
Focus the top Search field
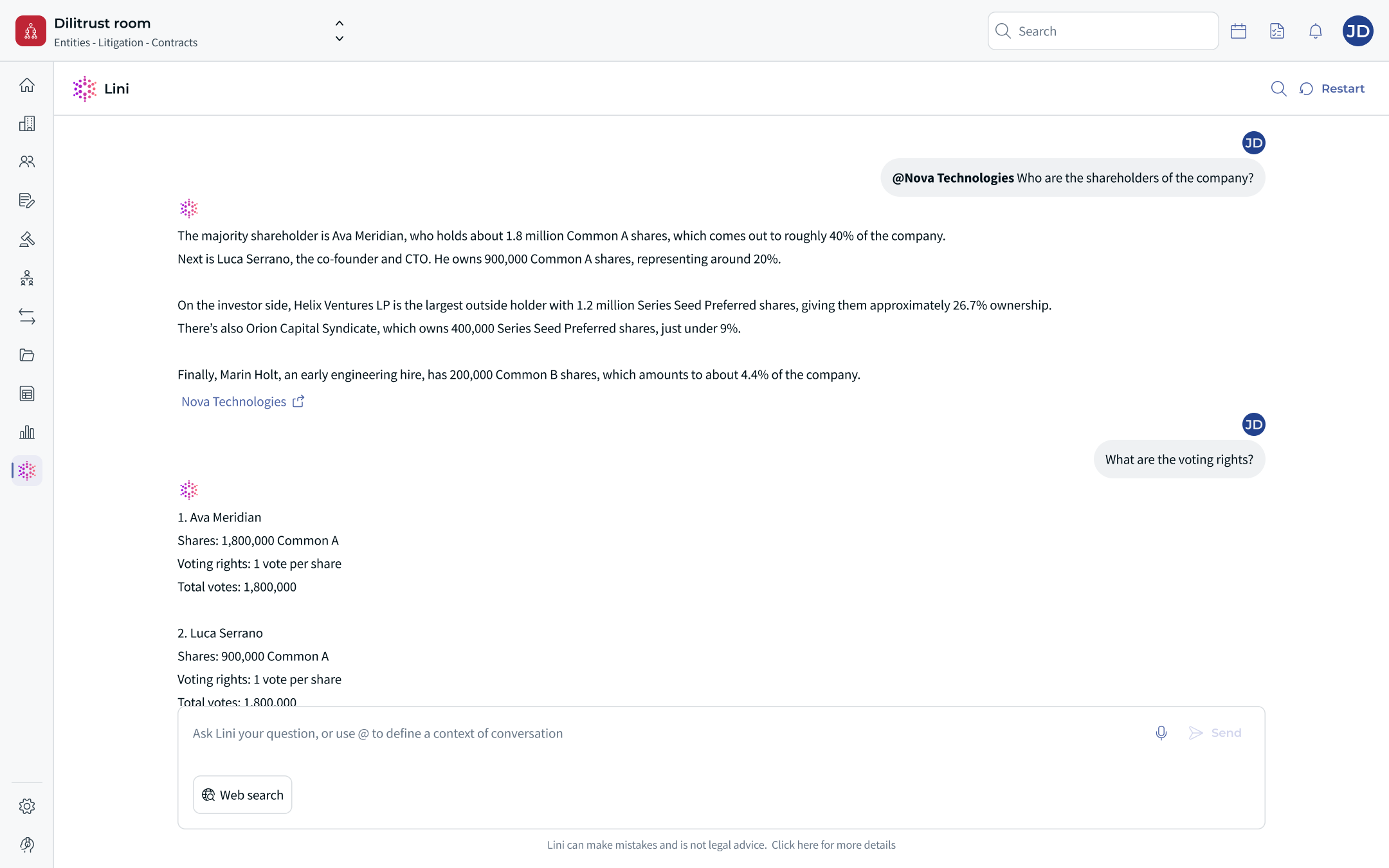click(1103, 31)
